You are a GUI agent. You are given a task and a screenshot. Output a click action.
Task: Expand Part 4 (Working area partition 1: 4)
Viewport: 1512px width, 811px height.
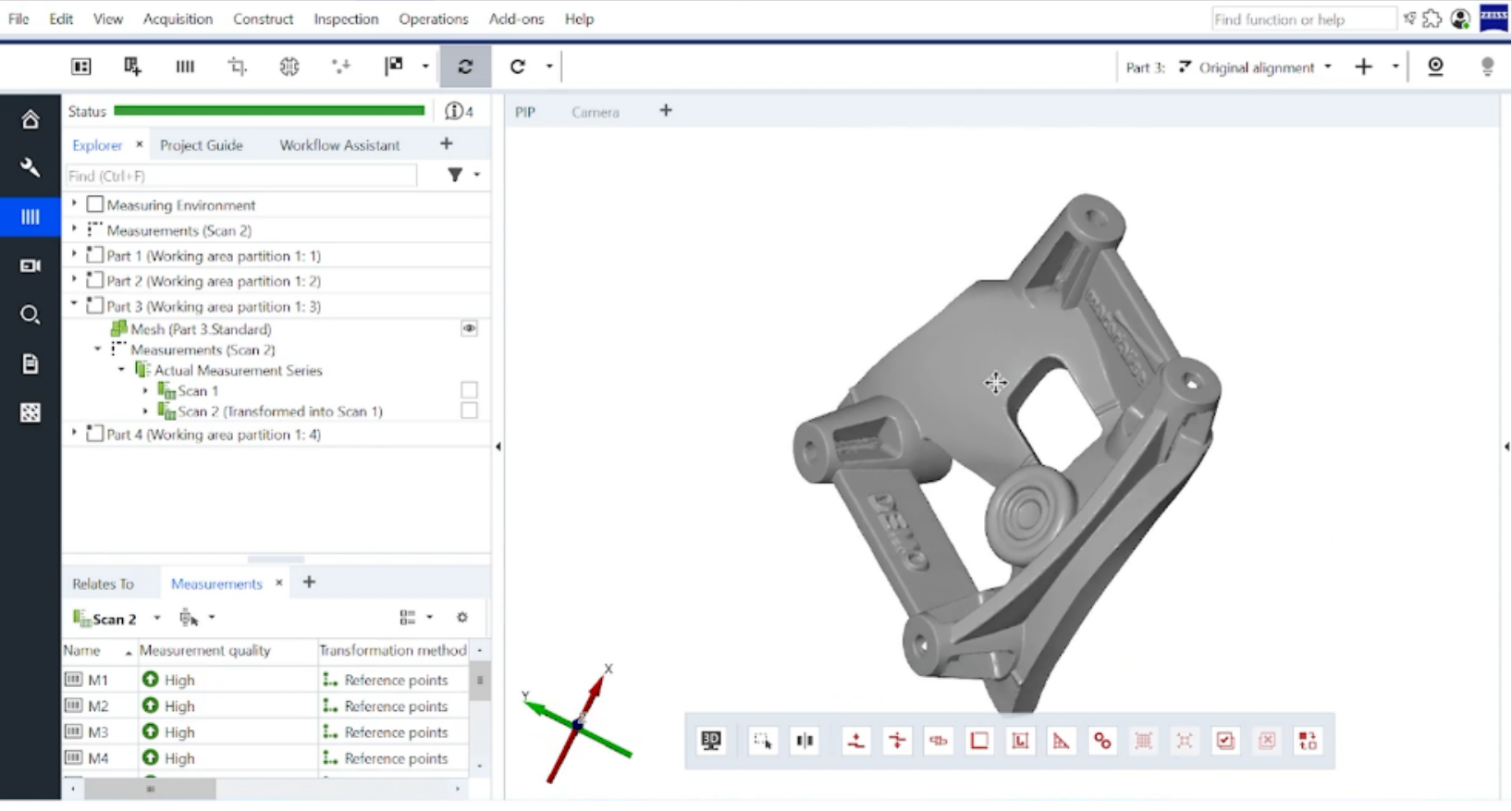pos(75,433)
